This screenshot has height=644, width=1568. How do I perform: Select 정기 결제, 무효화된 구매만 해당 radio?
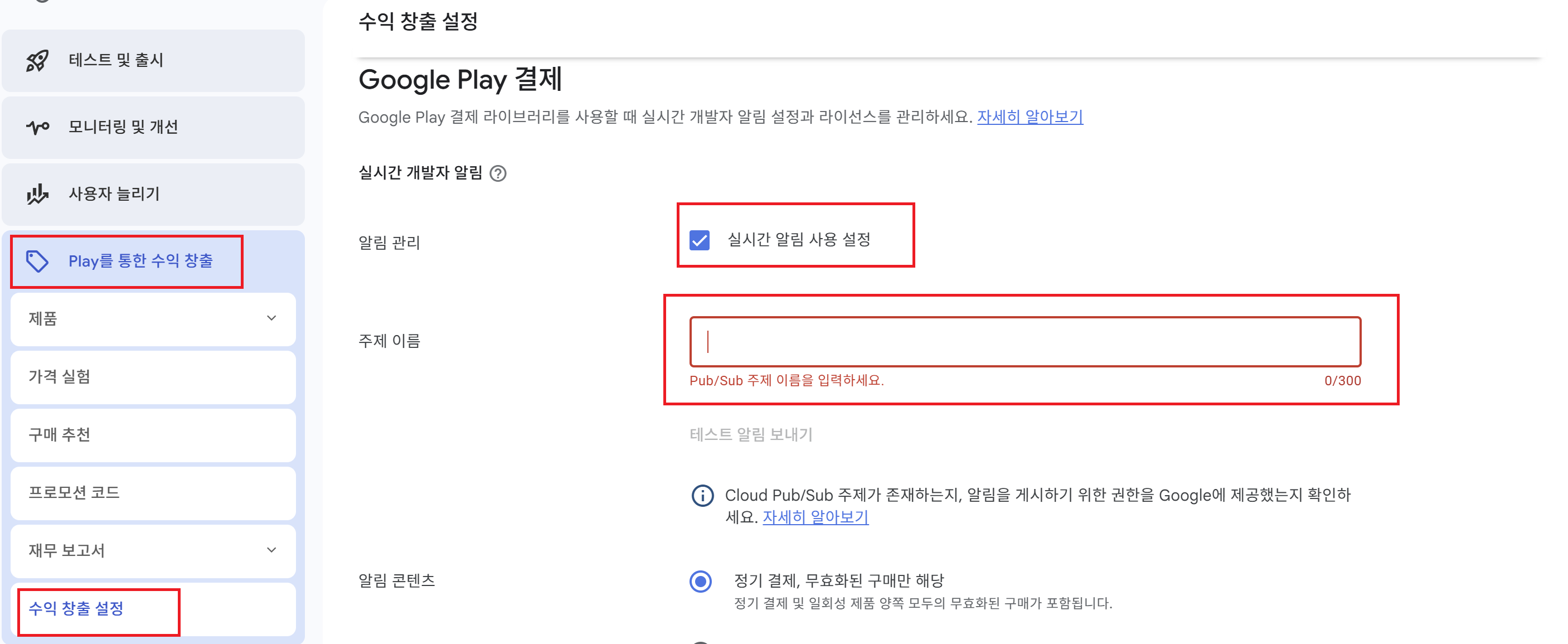[x=700, y=582]
